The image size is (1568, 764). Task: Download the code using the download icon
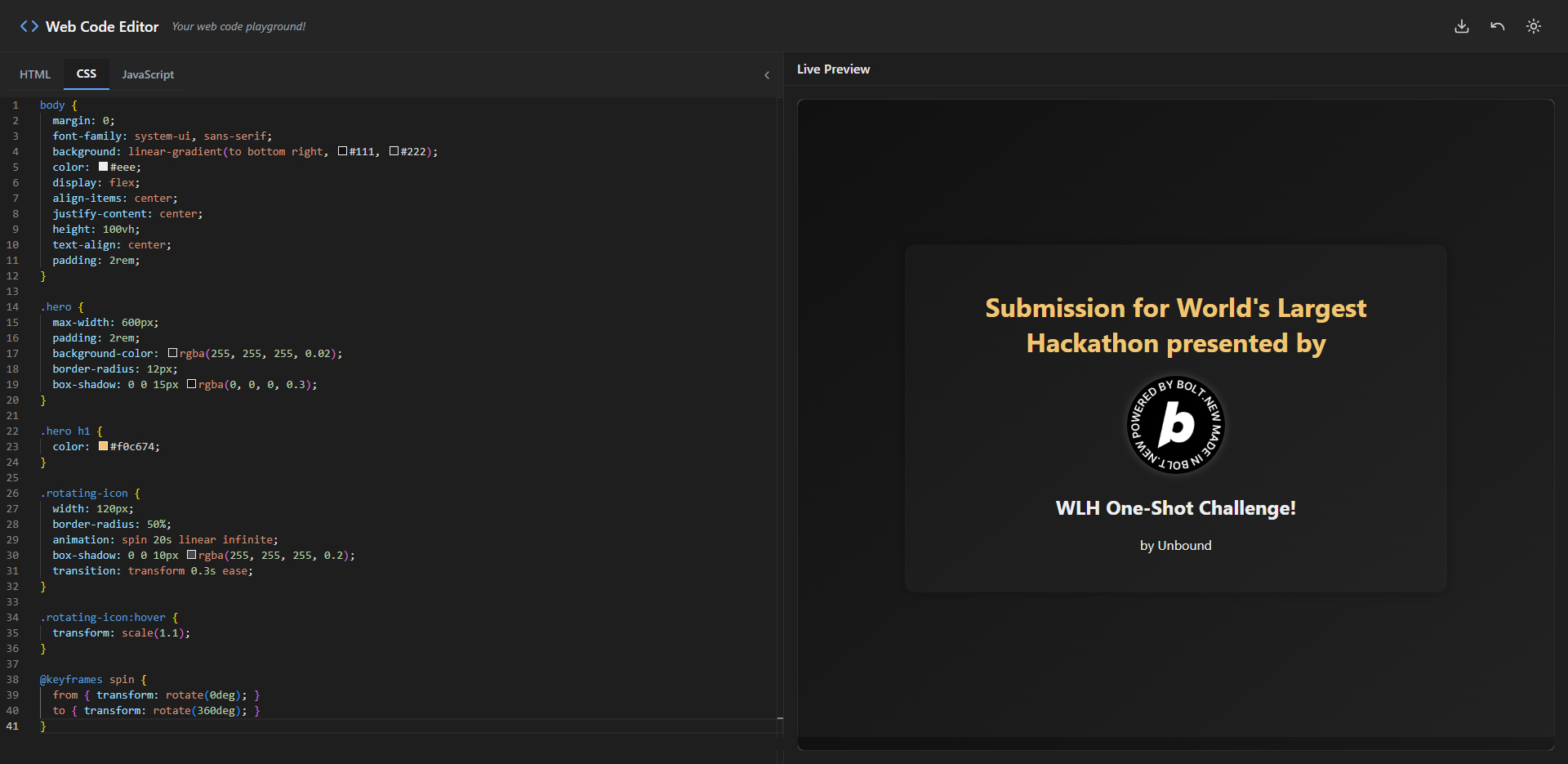(1462, 26)
